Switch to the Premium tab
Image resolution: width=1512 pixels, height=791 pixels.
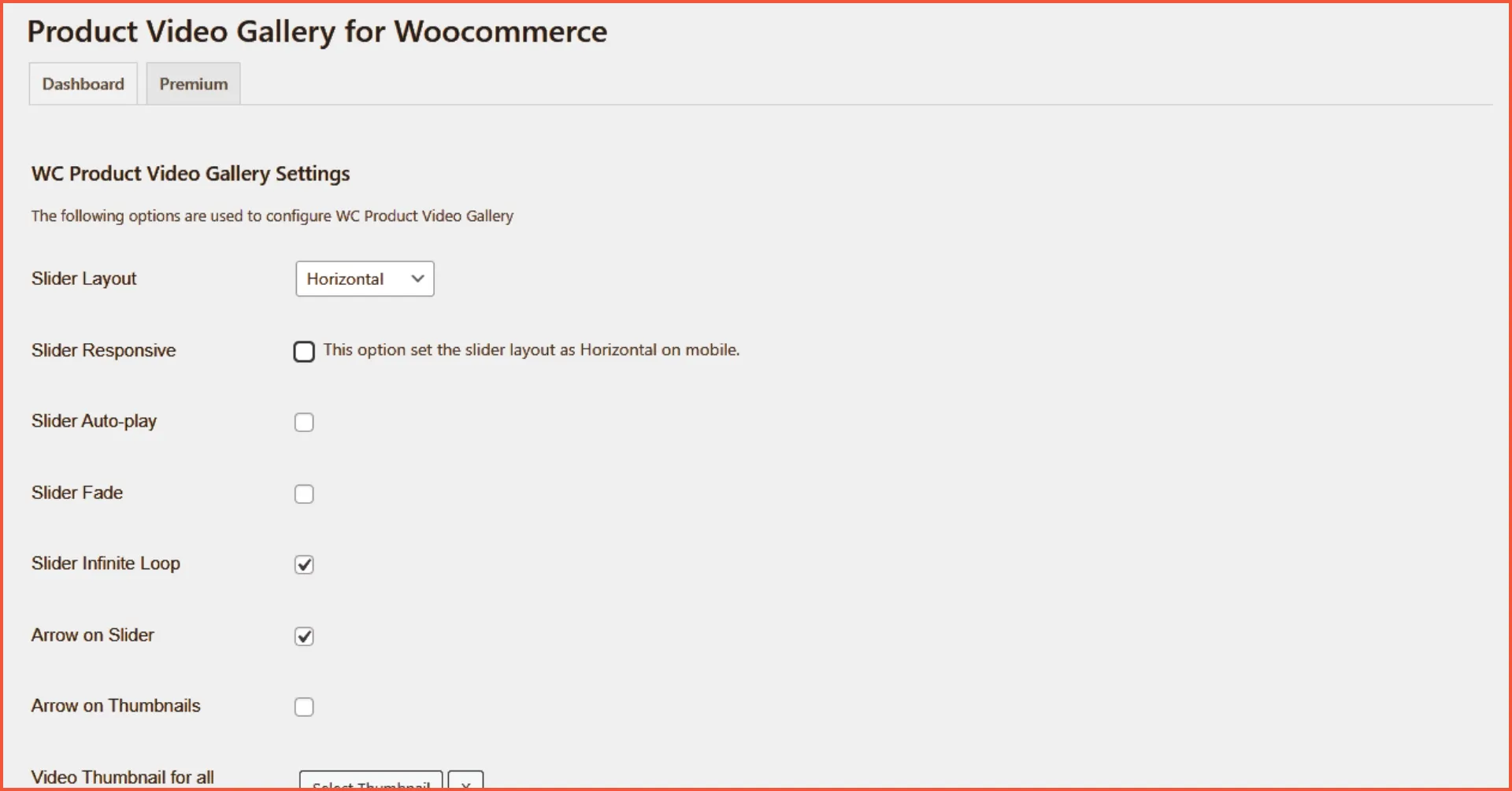coord(192,83)
